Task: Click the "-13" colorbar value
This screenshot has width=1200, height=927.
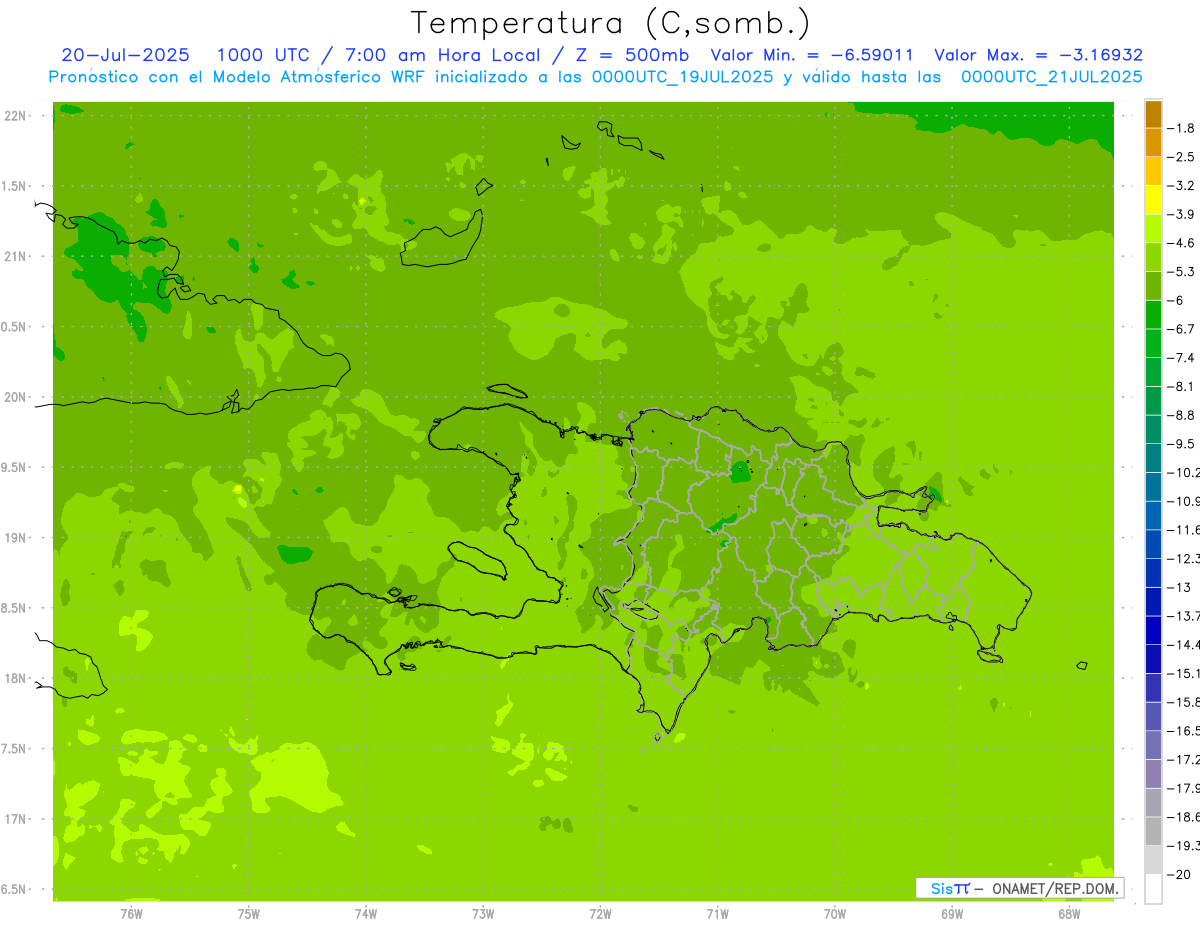Action: (1178, 587)
